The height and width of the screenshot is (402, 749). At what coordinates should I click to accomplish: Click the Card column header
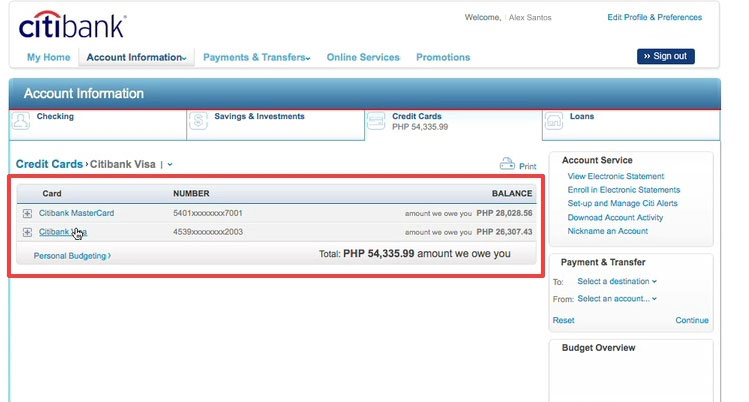(52, 193)
